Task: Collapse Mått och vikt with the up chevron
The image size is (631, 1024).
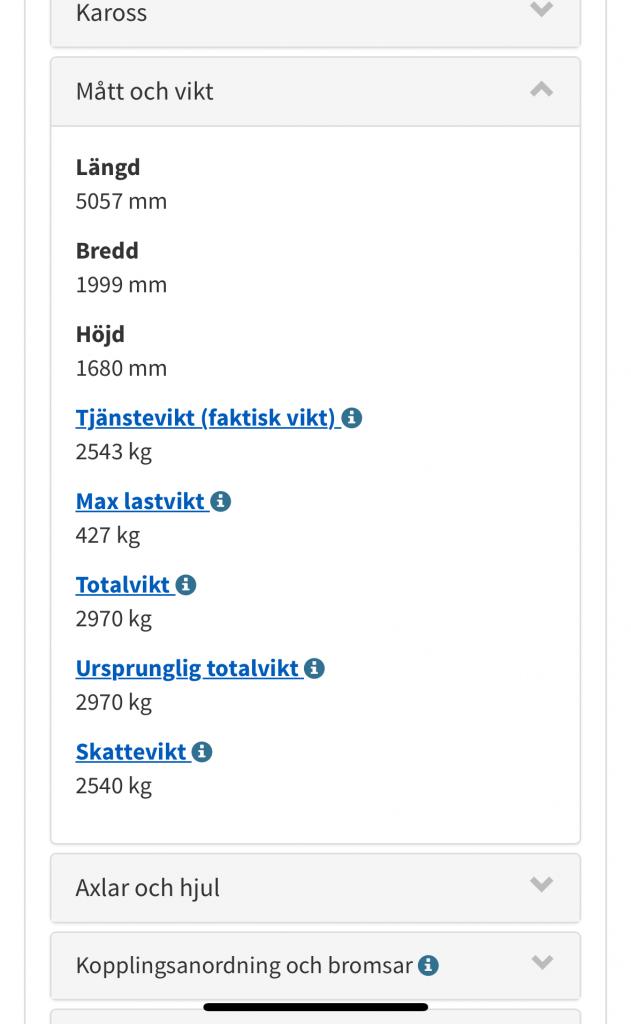Action: 541,90
